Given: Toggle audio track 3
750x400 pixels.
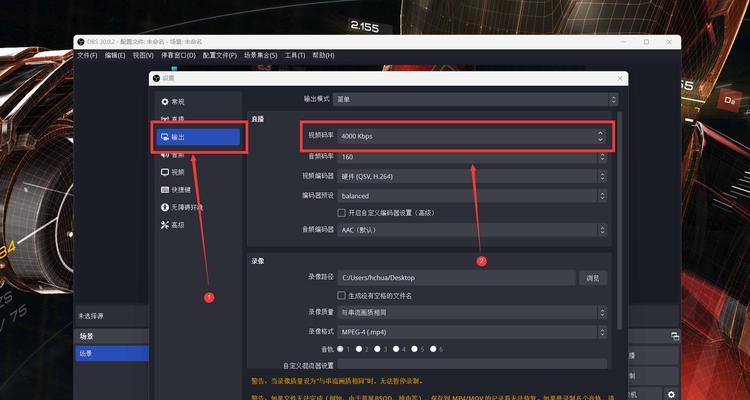Looking at the screenshot, I should point(377,349).
